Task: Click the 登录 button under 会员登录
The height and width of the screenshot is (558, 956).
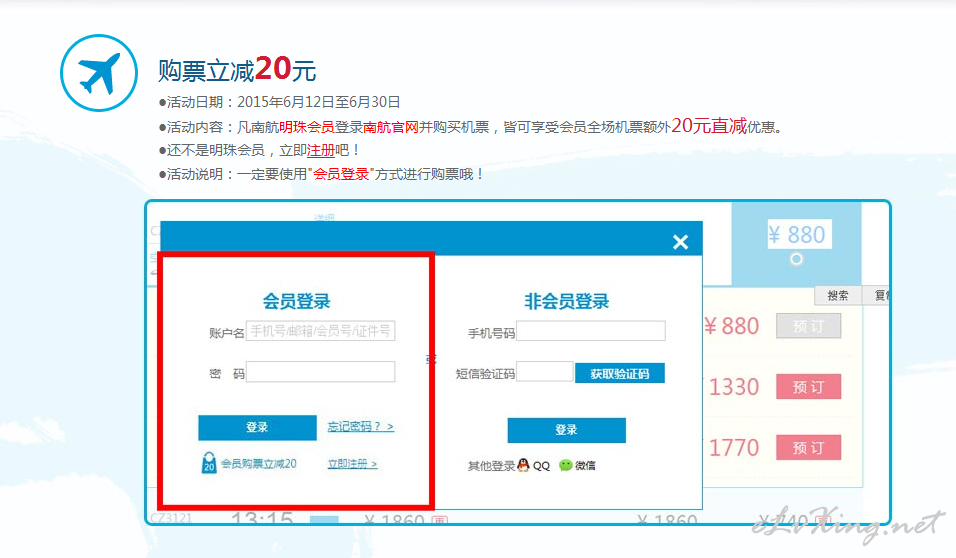Action: 257,427
